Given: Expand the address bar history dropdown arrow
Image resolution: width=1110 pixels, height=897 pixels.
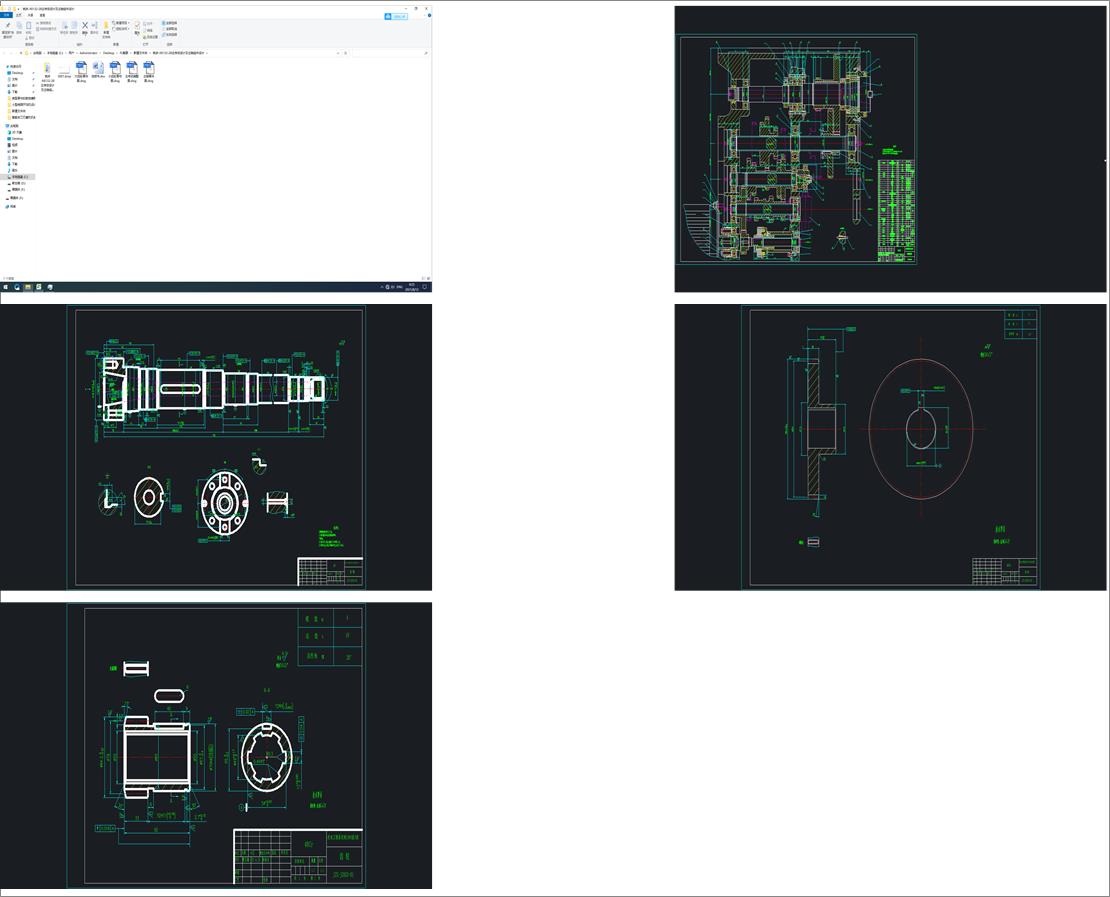Looking at the screenshot, I should click(338, 53).
